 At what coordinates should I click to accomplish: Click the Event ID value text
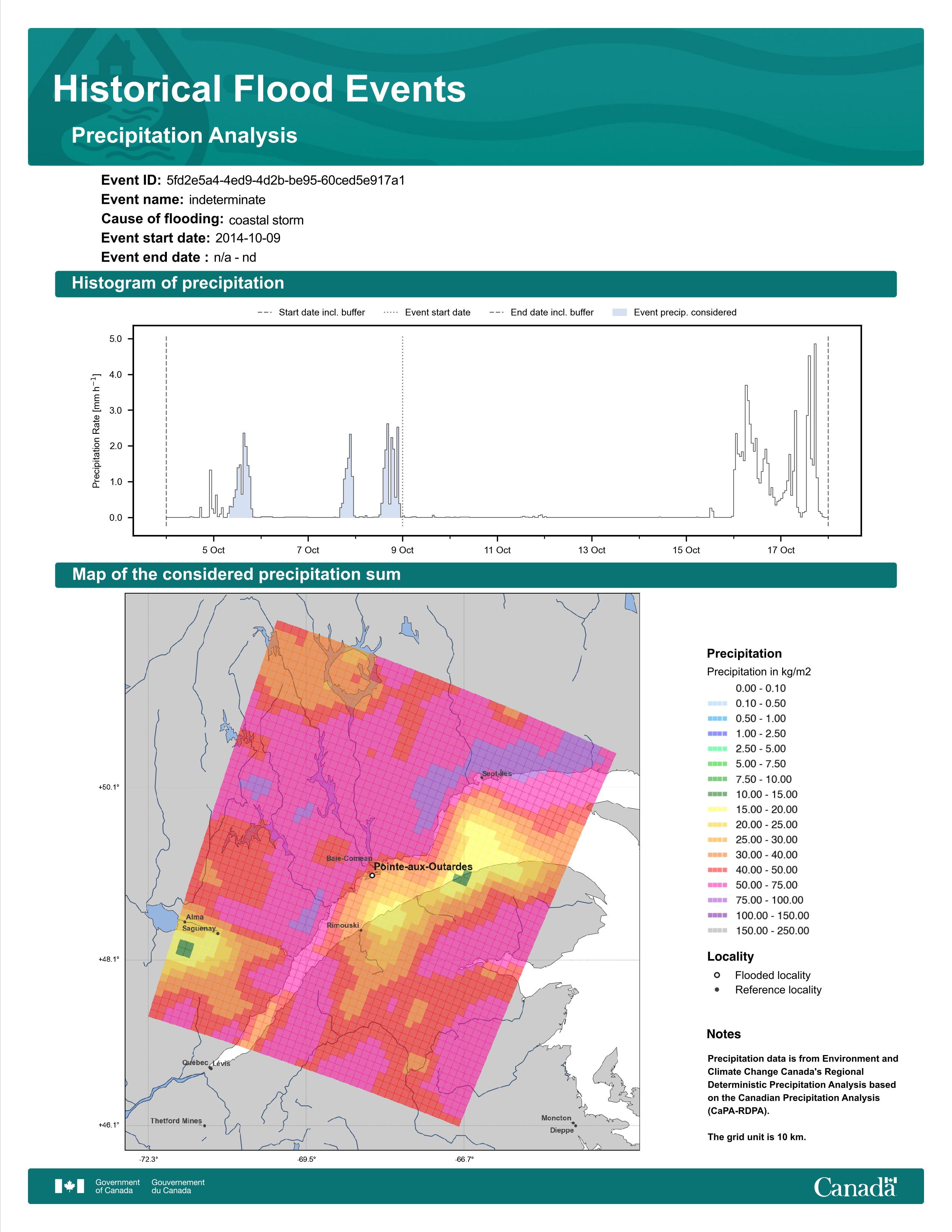pyautogui.click(x=285, y=181)
